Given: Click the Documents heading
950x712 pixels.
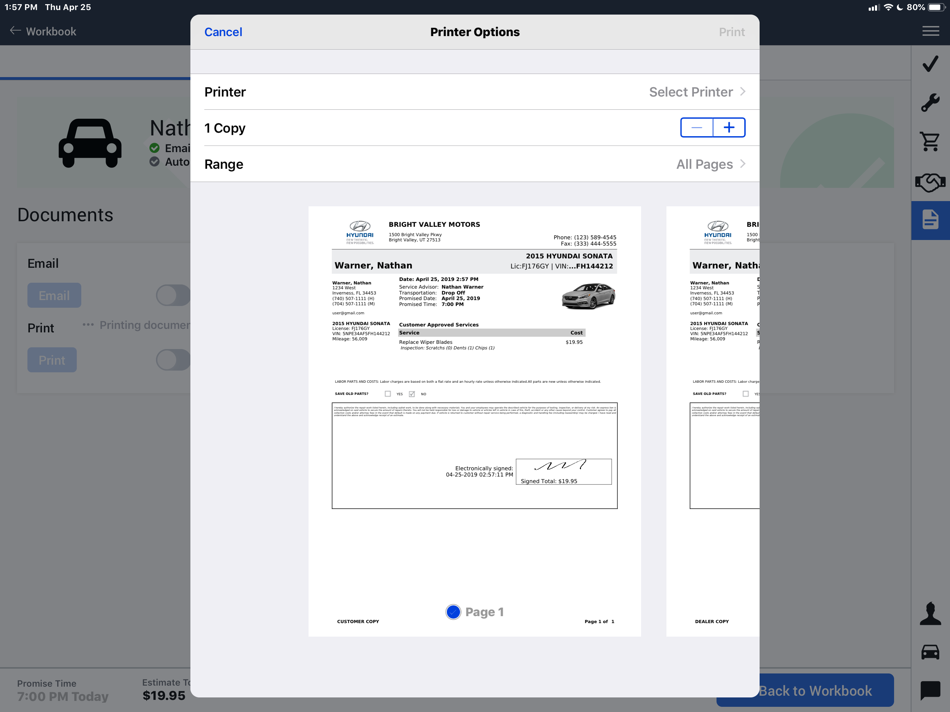Looking at the screenshot, I should click(65, 215).
